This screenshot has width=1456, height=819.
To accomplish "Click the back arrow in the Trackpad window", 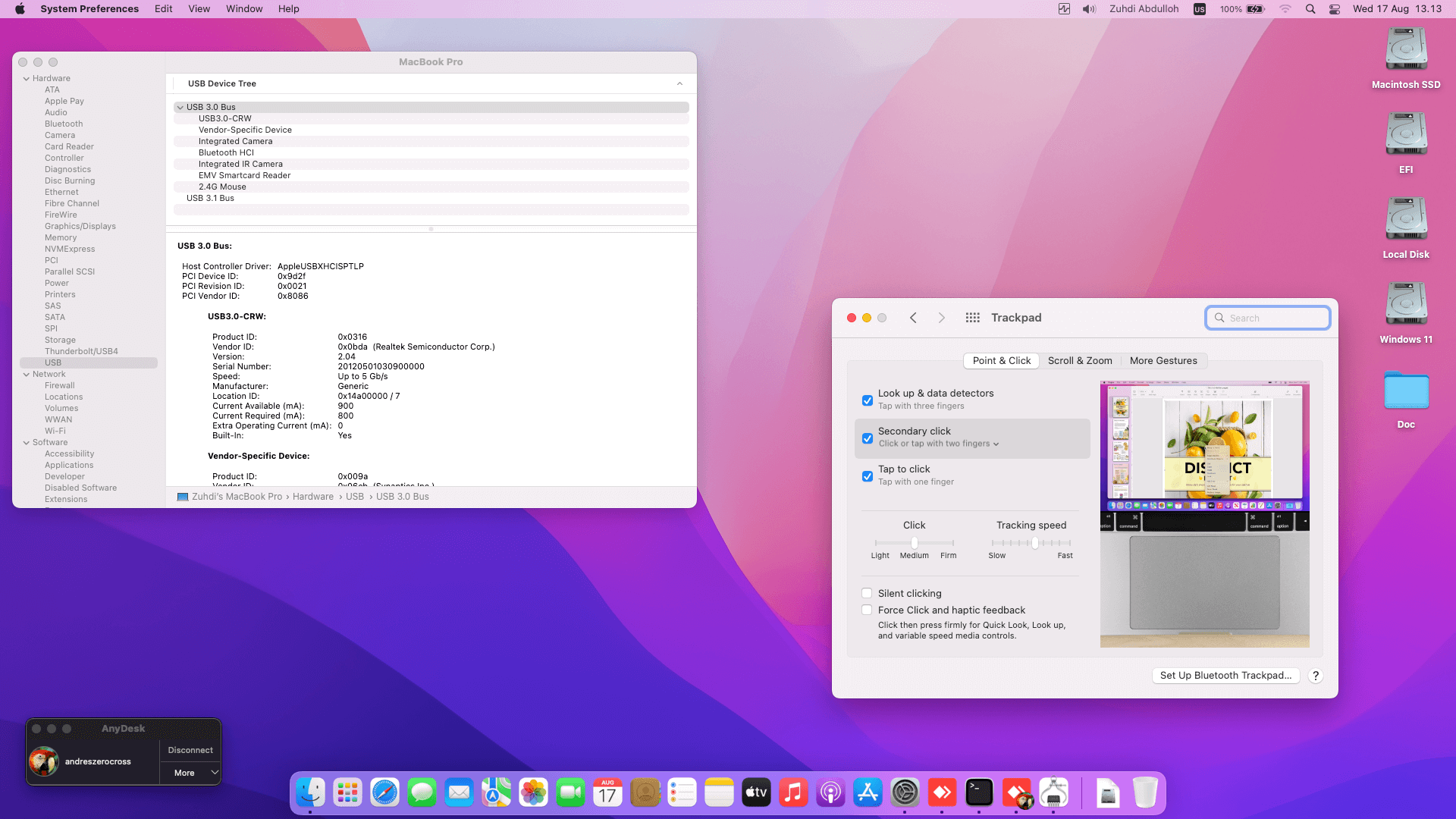I will coord(913,318).
